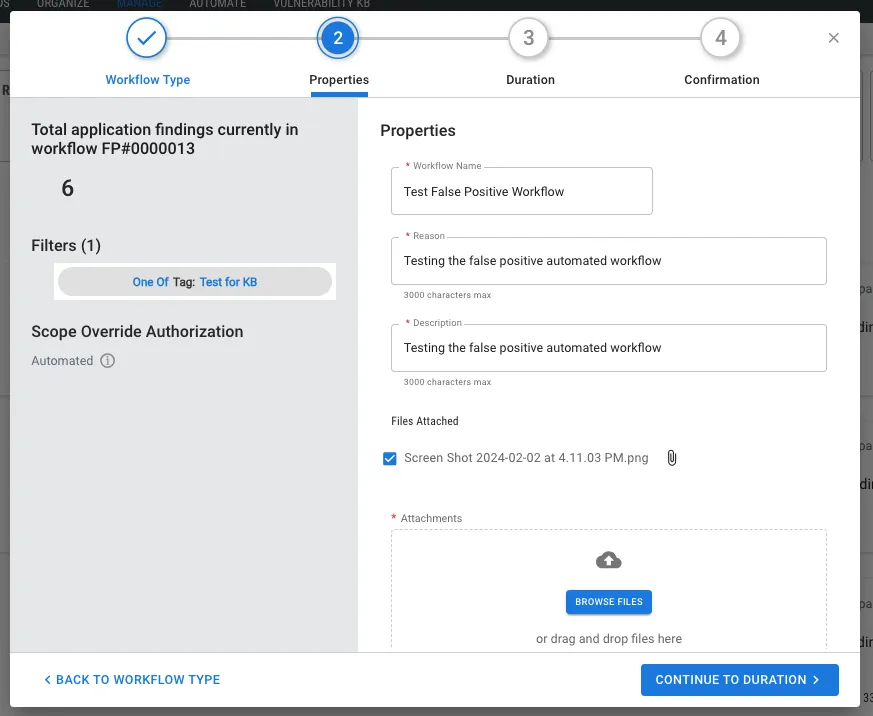This screenshot has width=873, height=716.
Task: Edit the Reason text field
Action: 609,261
